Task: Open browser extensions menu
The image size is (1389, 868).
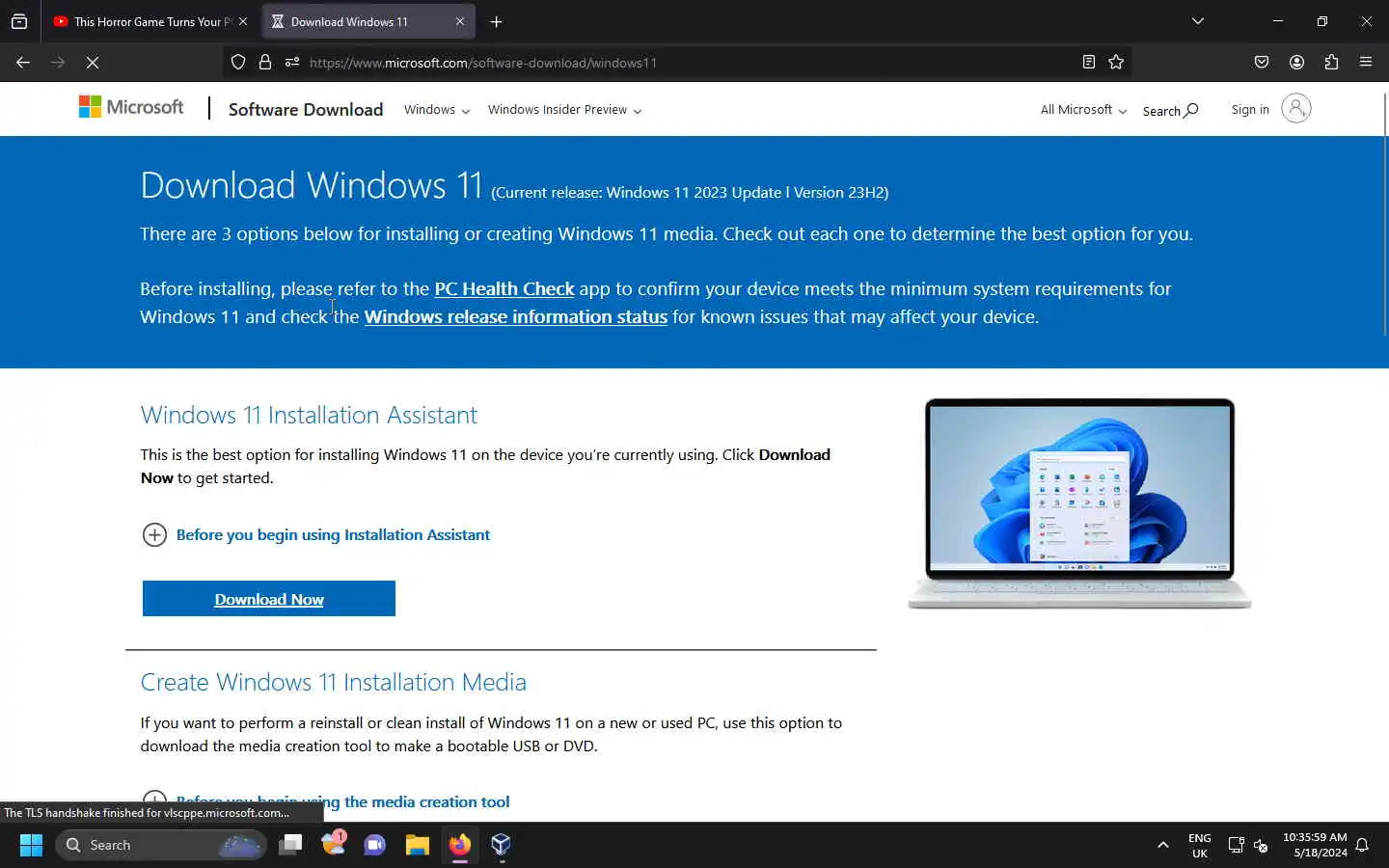Action: (1331, 62)
